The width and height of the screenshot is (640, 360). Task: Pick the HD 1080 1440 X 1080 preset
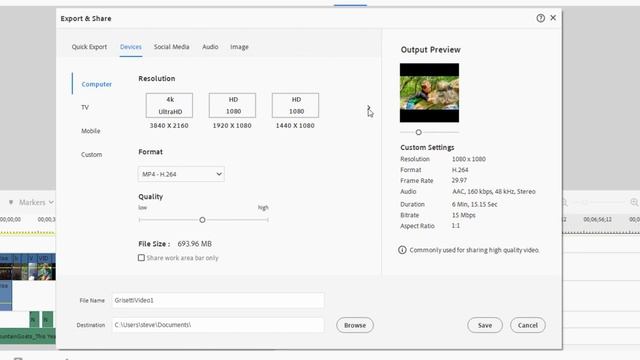point(296,105)
